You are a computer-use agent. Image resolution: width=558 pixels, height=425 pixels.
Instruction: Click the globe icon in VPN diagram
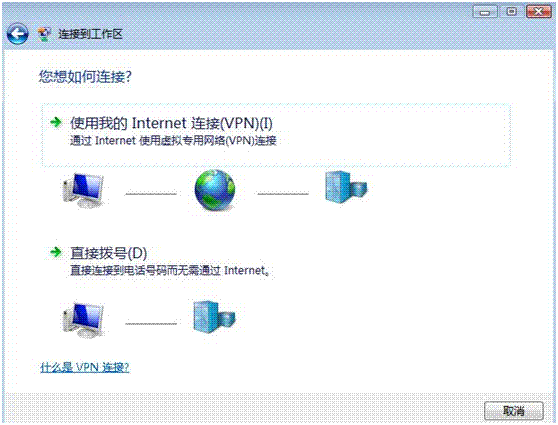pyautogui.click(x=215, y=190)
